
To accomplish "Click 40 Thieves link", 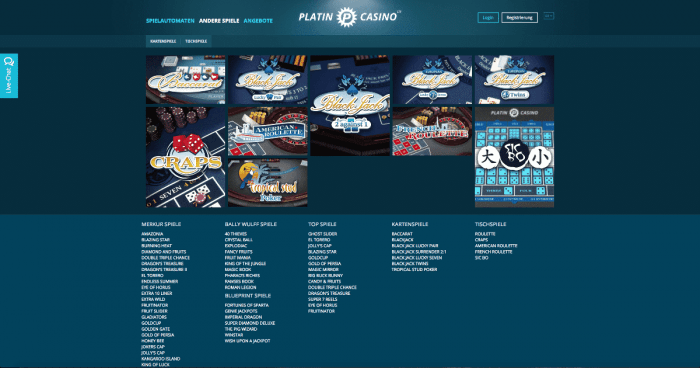I will [x=236, y=234].
